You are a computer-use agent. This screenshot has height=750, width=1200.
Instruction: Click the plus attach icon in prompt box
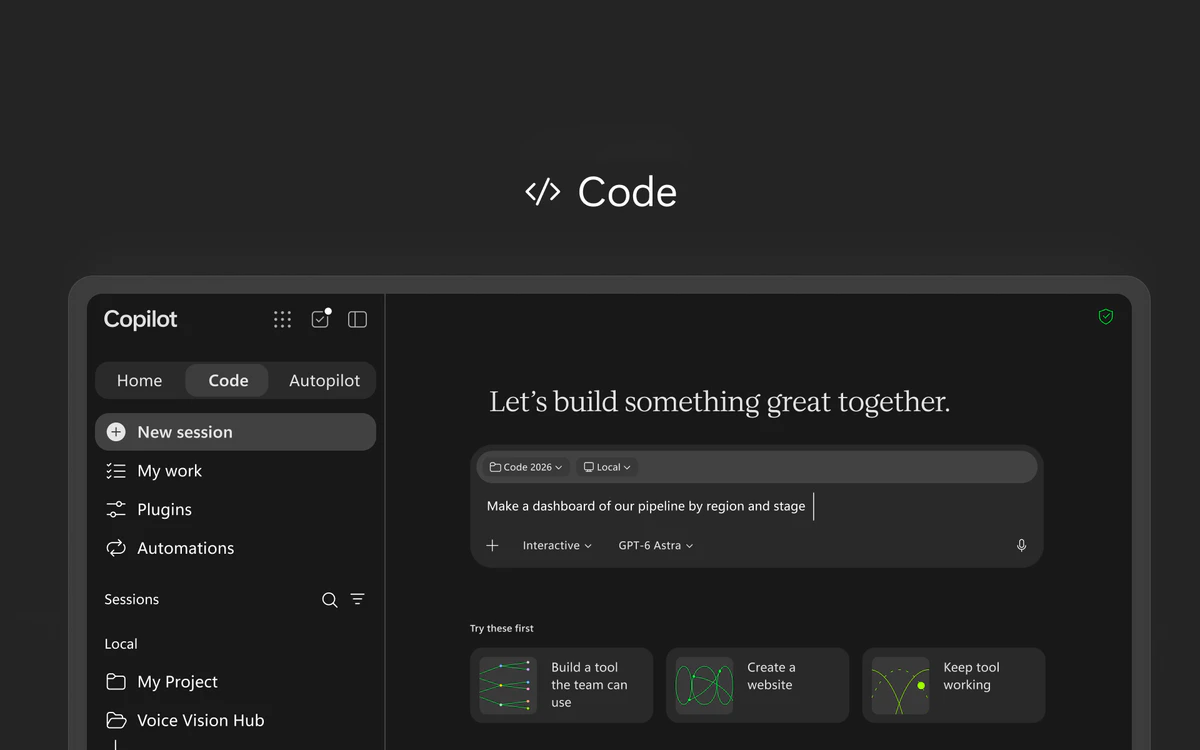tap(492, 545)
